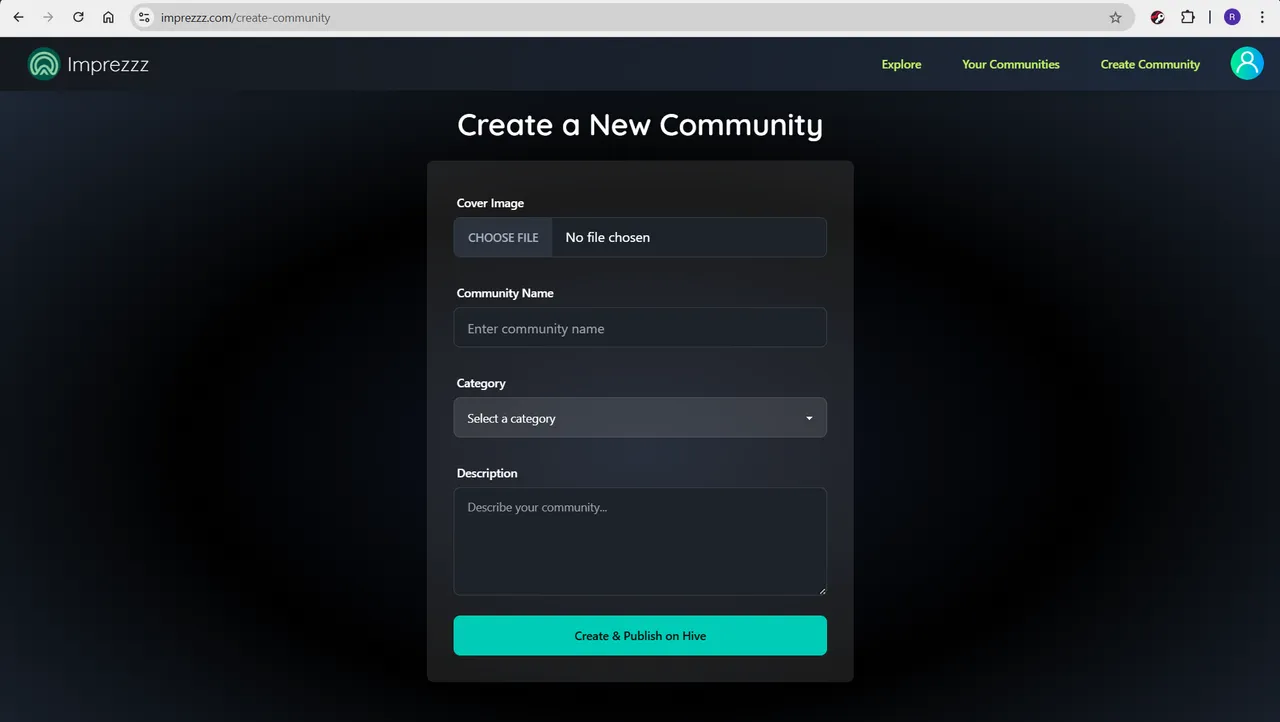The image size is (1280, 722).
Task: Open site information icon in address bar
Action: click(x=144, y=17)
